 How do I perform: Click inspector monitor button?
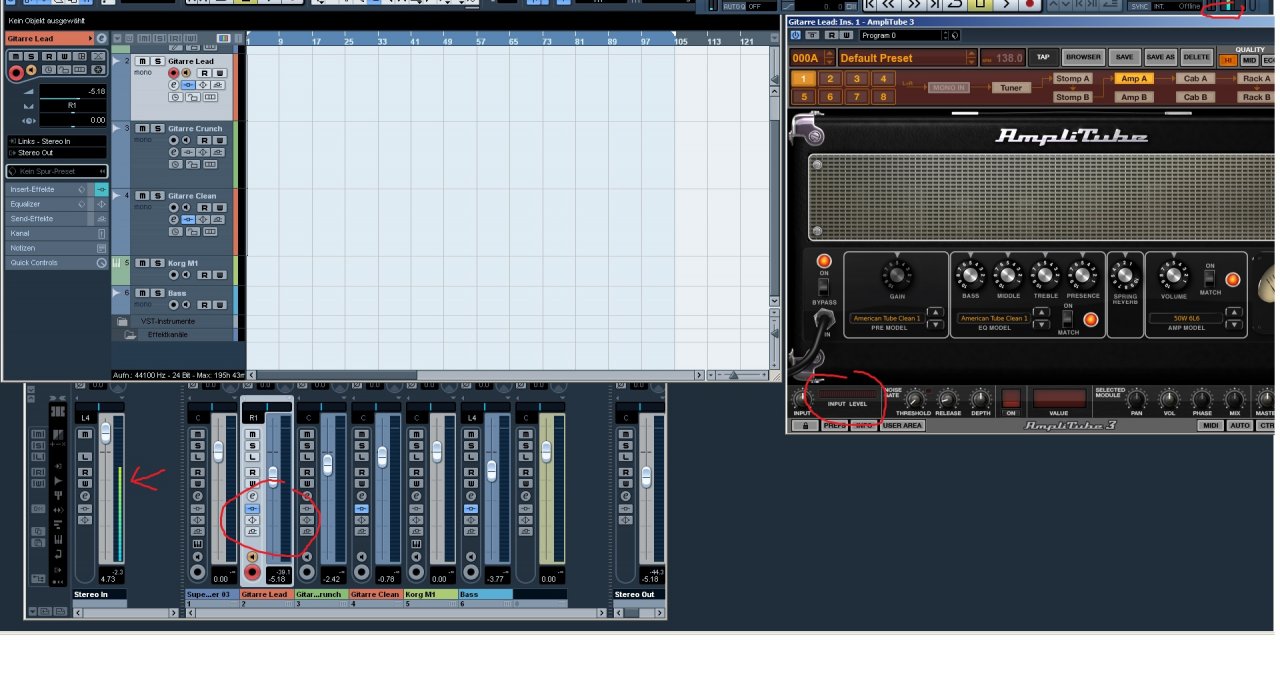click(30, 69)
